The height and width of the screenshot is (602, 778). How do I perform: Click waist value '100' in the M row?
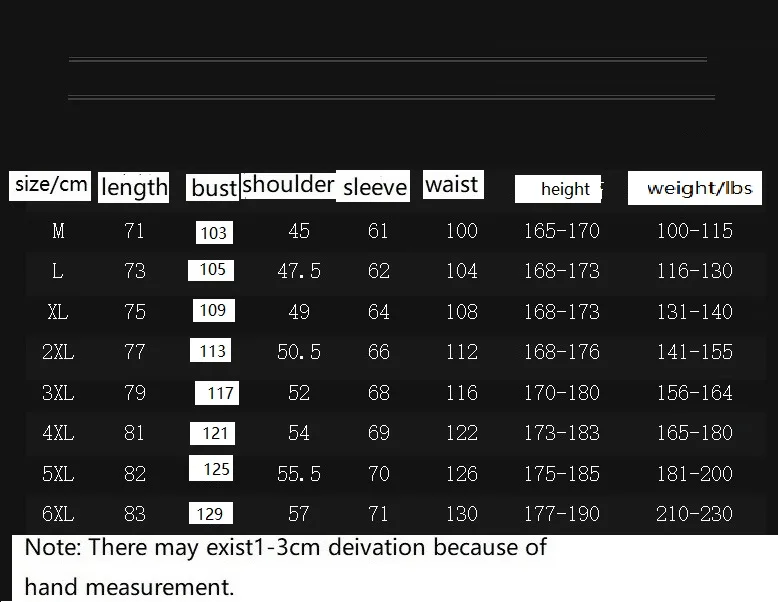pos(462,231)
